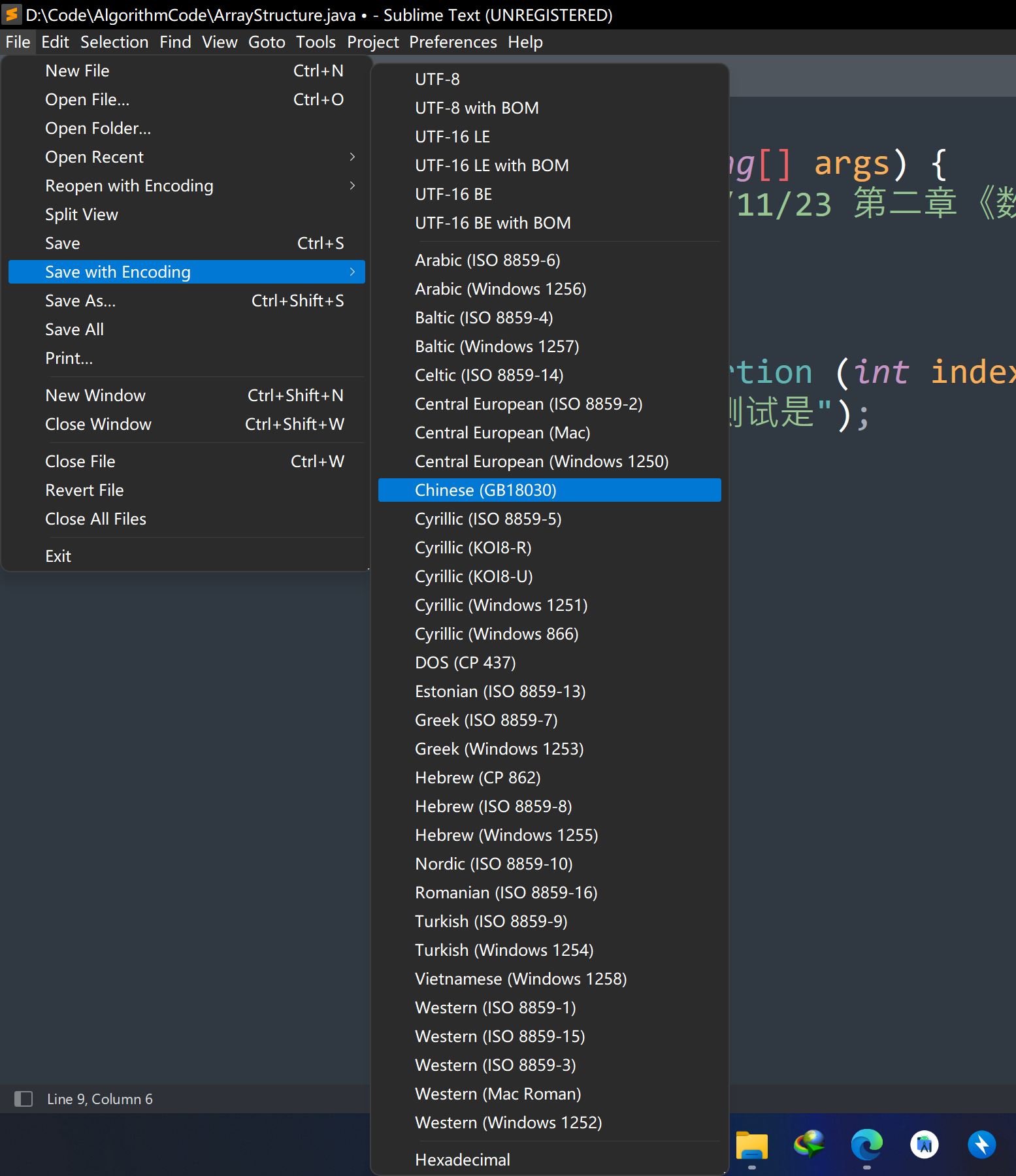Expand Save with Encoding submenu arrow

coord(352,272)
